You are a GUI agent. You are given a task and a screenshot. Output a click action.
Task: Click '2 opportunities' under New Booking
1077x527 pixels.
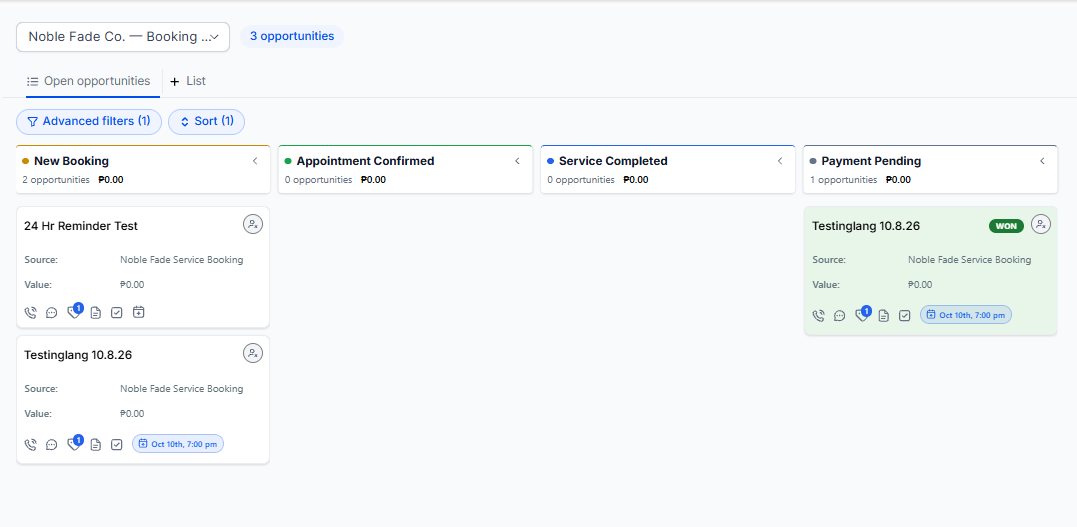[x=56, y=180]
